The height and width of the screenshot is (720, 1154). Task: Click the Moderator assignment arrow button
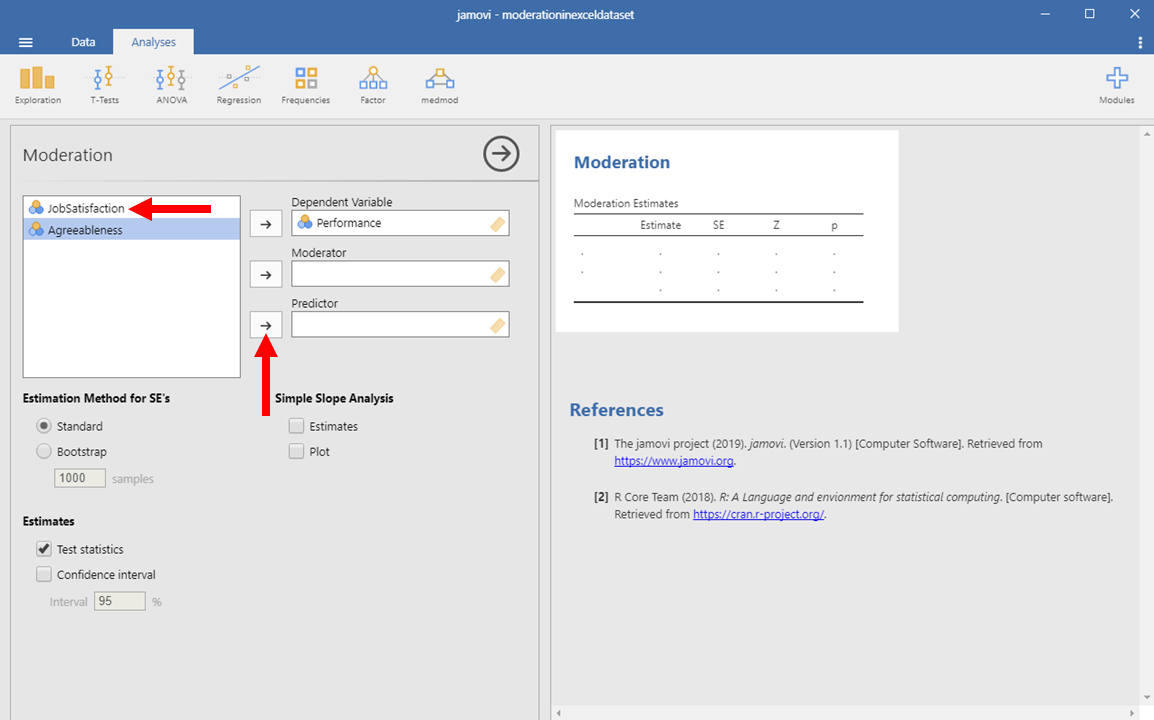pos(265,274)
